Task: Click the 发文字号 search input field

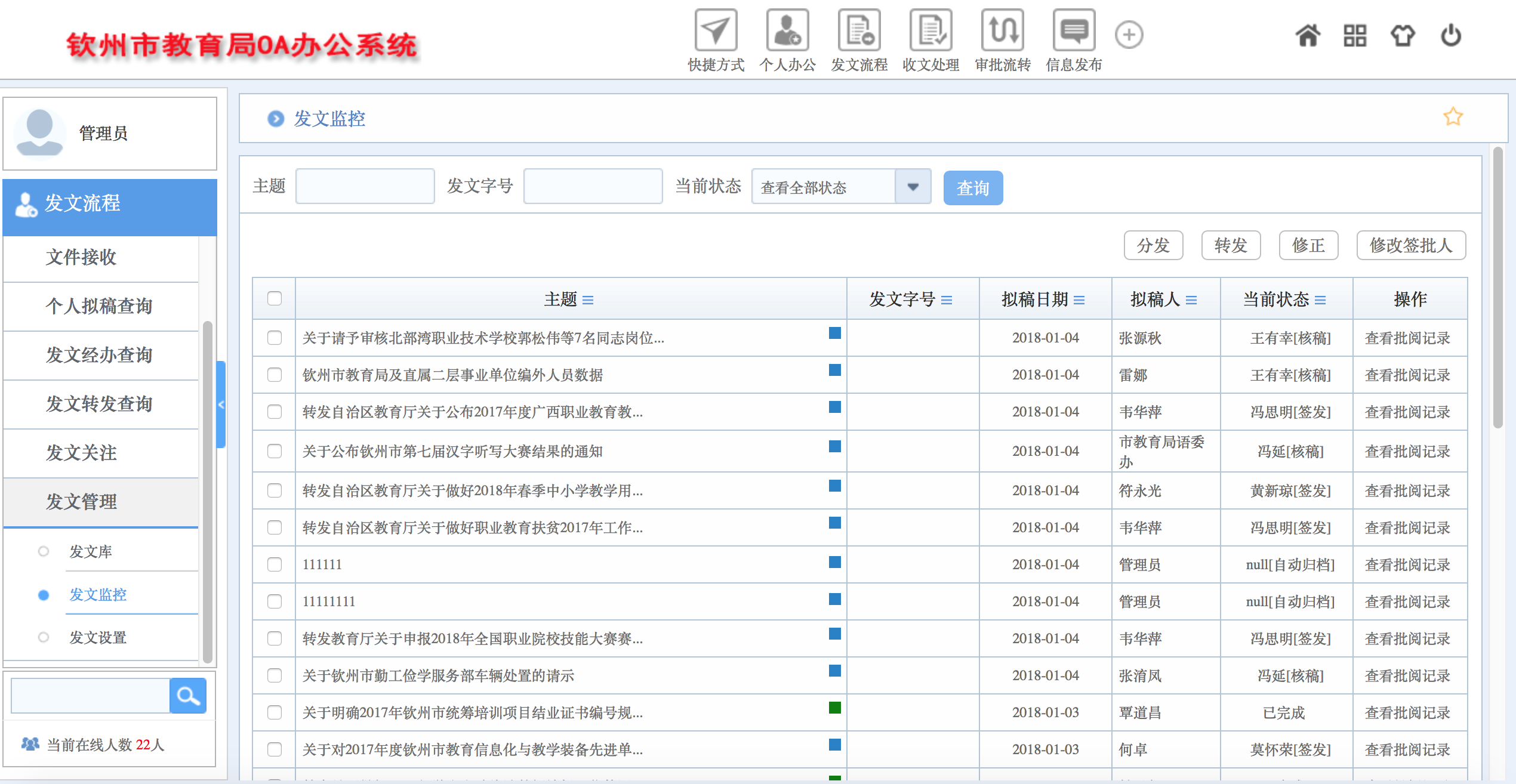Action: coord(593,186)
